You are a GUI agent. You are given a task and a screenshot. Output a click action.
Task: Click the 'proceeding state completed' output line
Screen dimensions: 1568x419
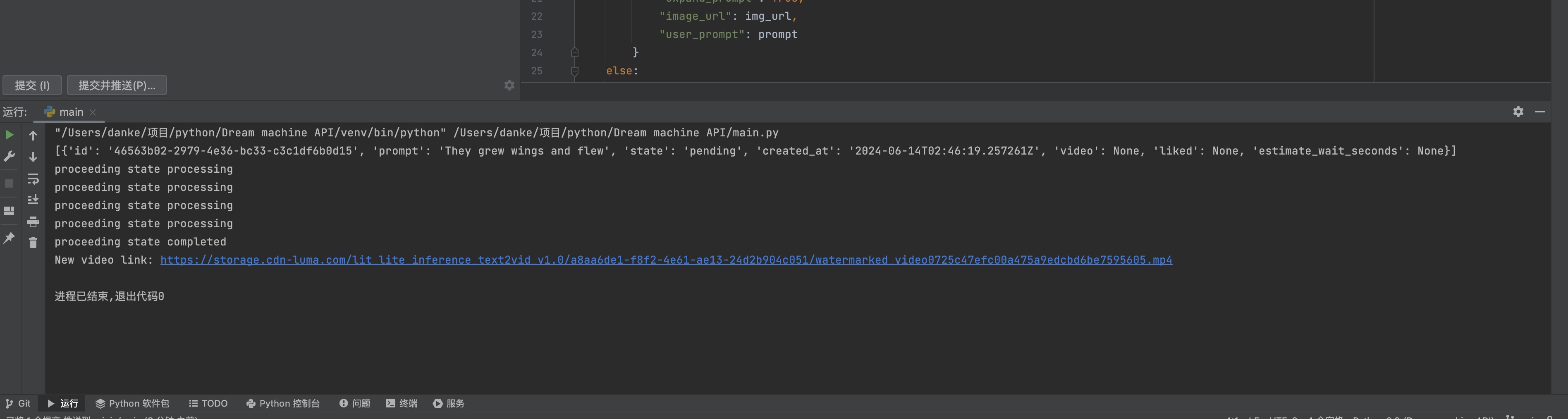[x=140, y=241]
